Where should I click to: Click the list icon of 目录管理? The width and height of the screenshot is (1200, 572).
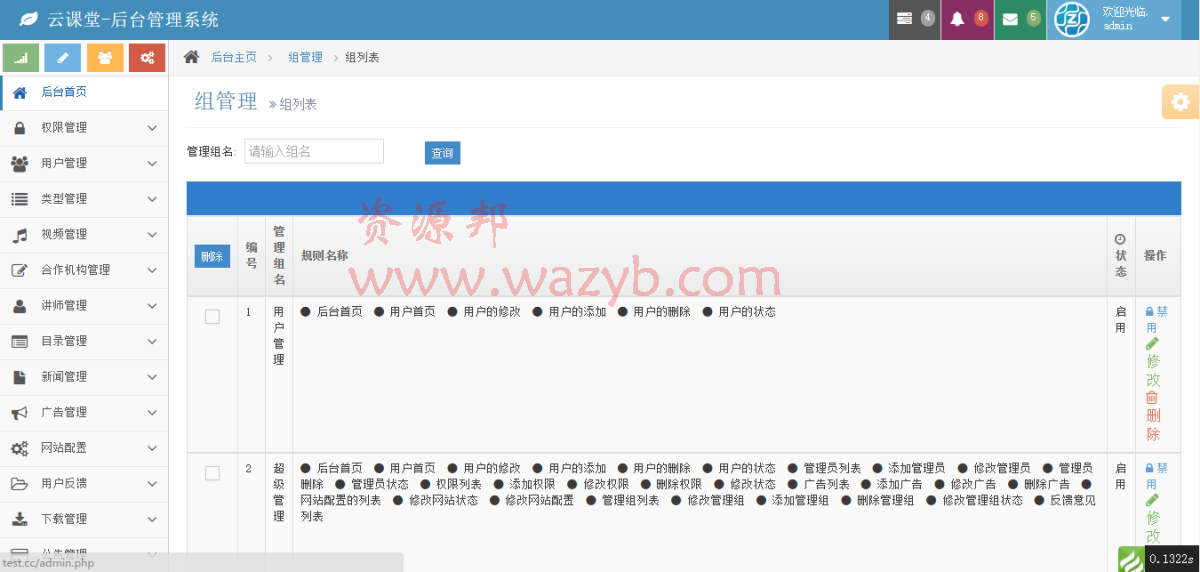[19, 341]
